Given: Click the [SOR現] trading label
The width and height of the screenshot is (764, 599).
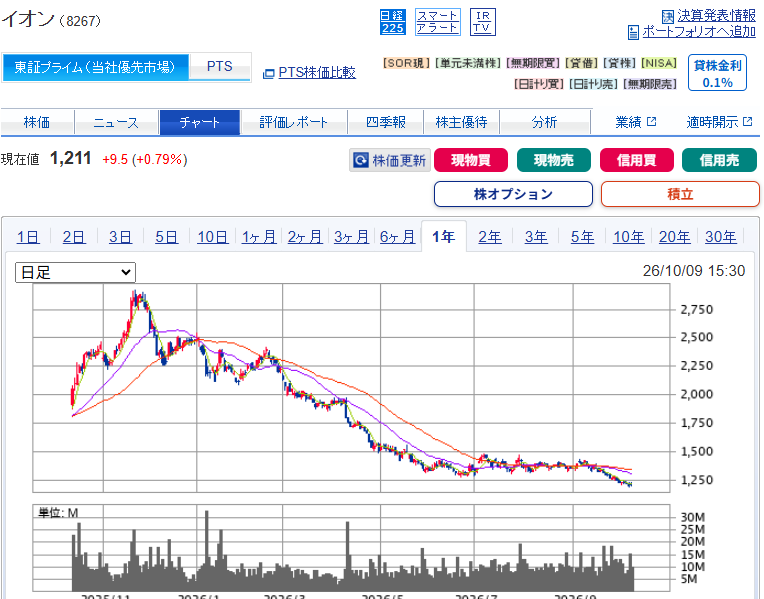Looking at the screenshot, I should tap(406, 63).
